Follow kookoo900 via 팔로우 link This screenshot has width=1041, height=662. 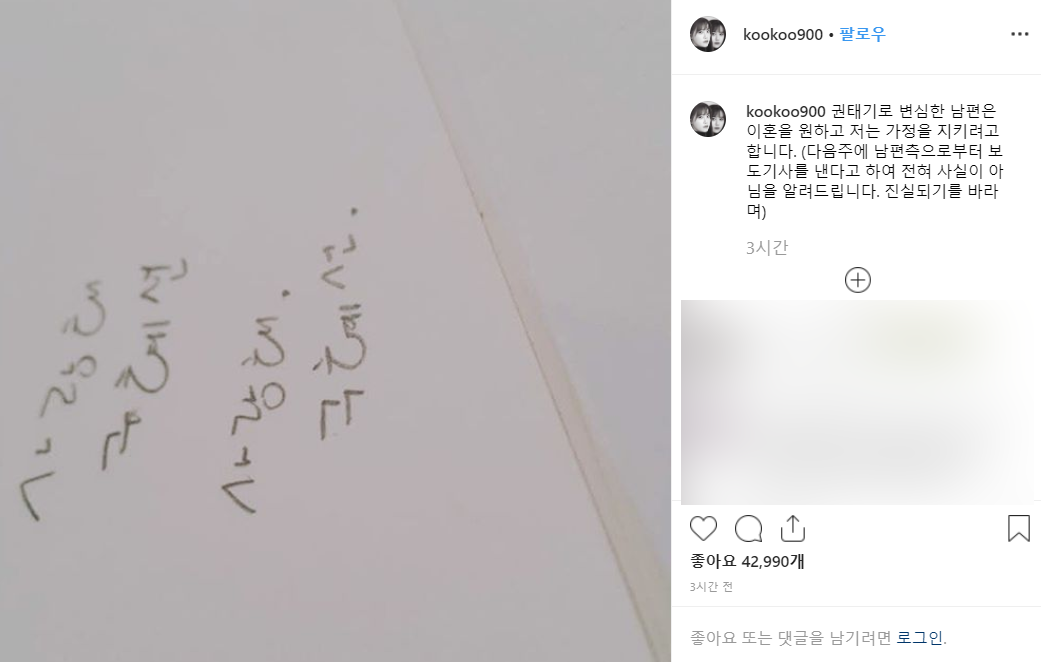pyautogui.click(x=862, y=34)
